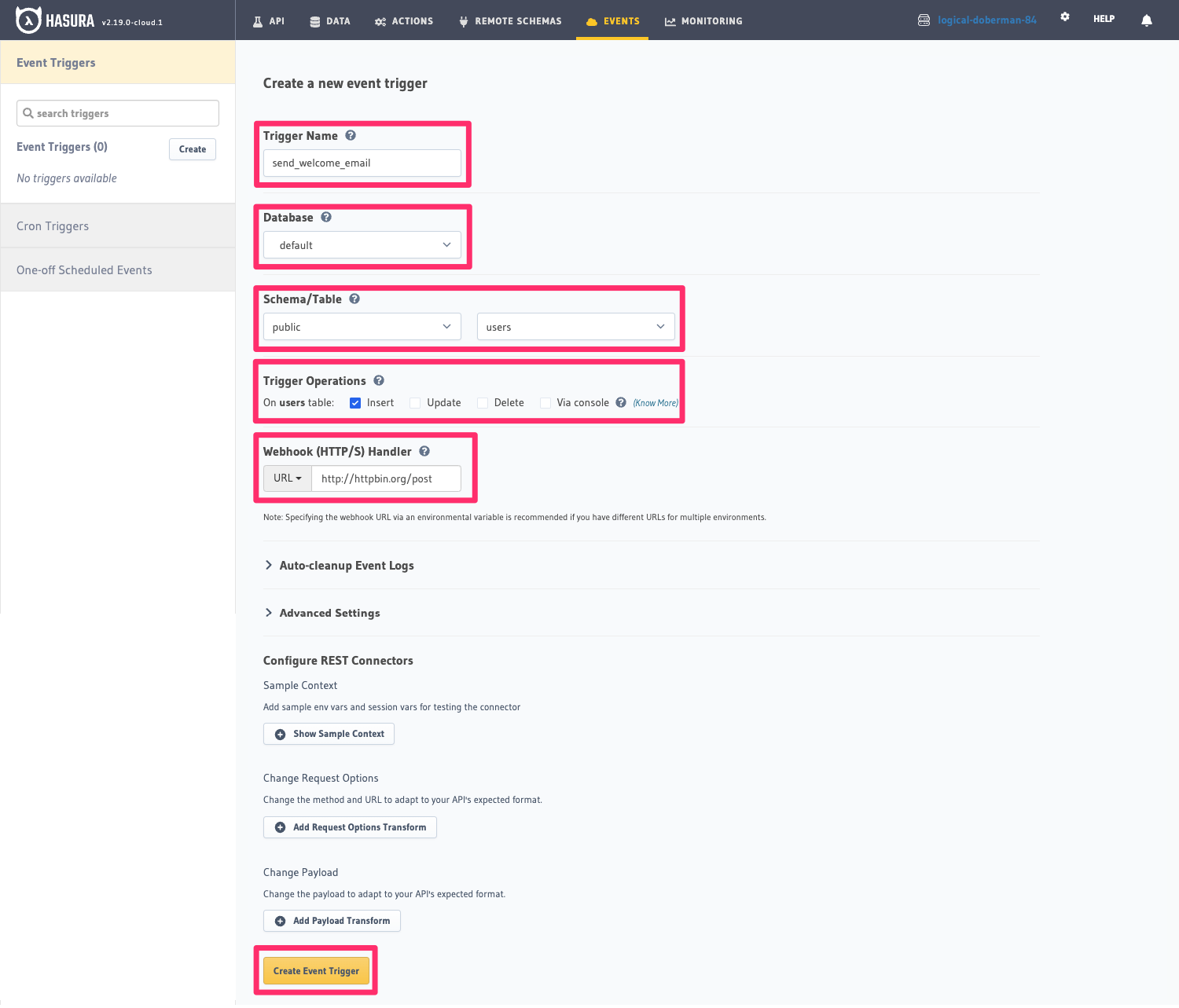
Task: Expand the Auto-cleanup Event Logs section
Action: click(x=347, y=565)
